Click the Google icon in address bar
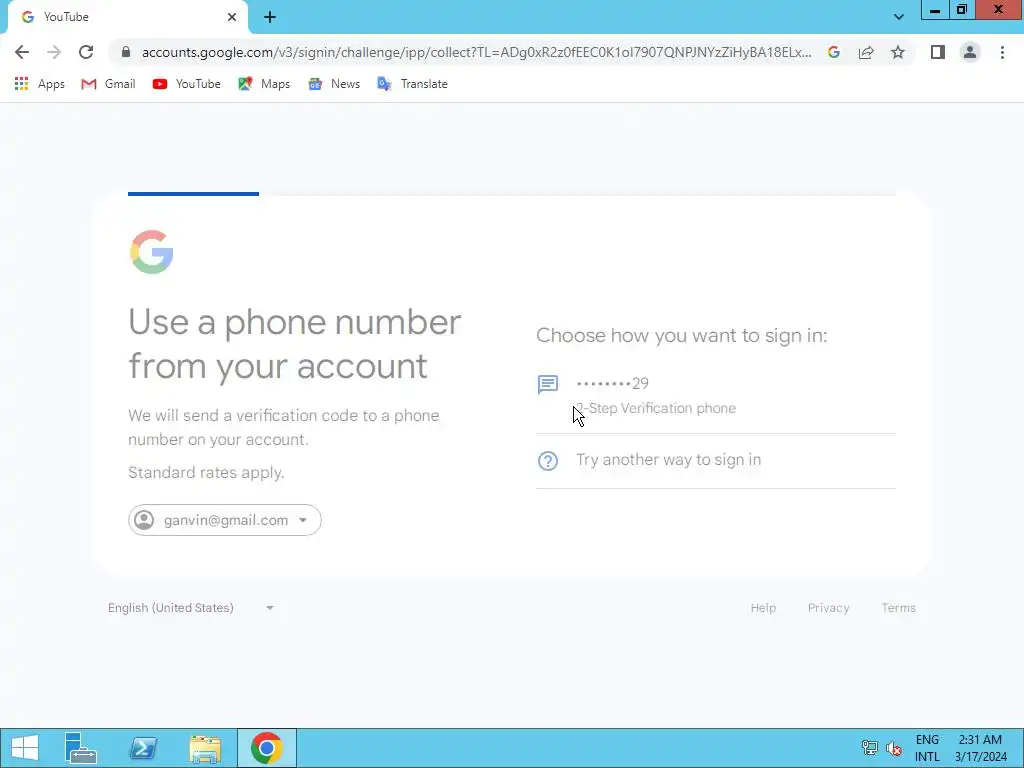The image size is (1024, 768). point(834,52)
